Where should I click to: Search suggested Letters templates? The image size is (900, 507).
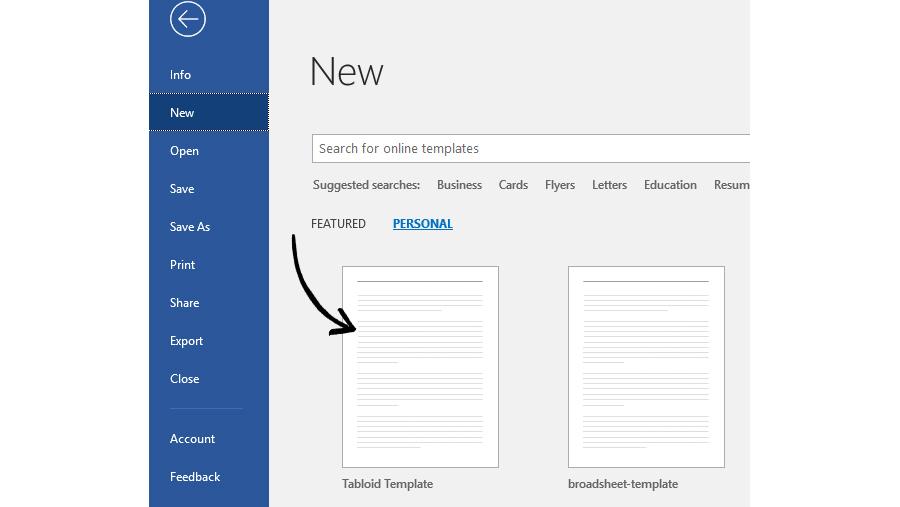click(x=610, y=185)
